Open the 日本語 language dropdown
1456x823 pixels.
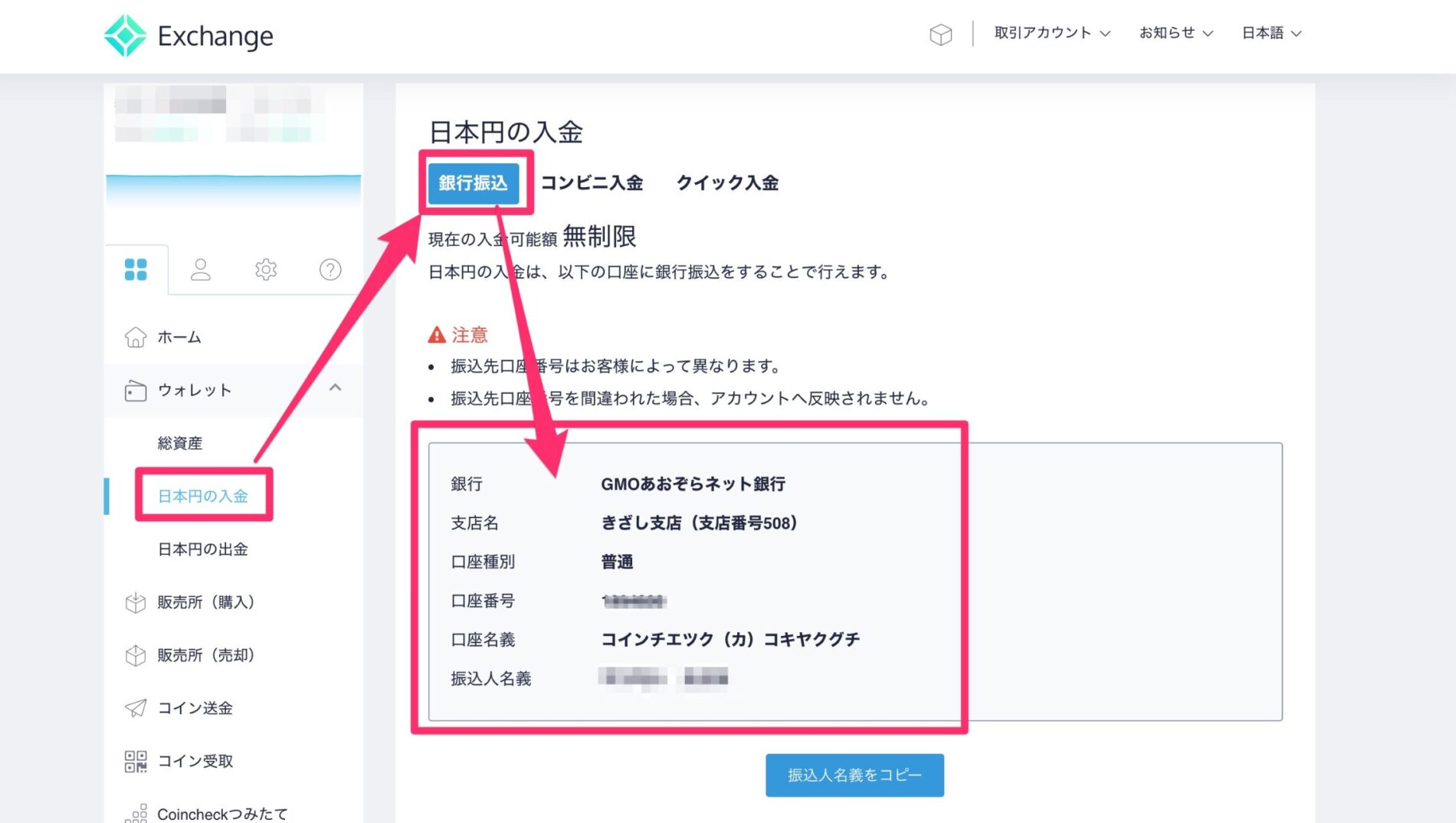[1272, 33]
